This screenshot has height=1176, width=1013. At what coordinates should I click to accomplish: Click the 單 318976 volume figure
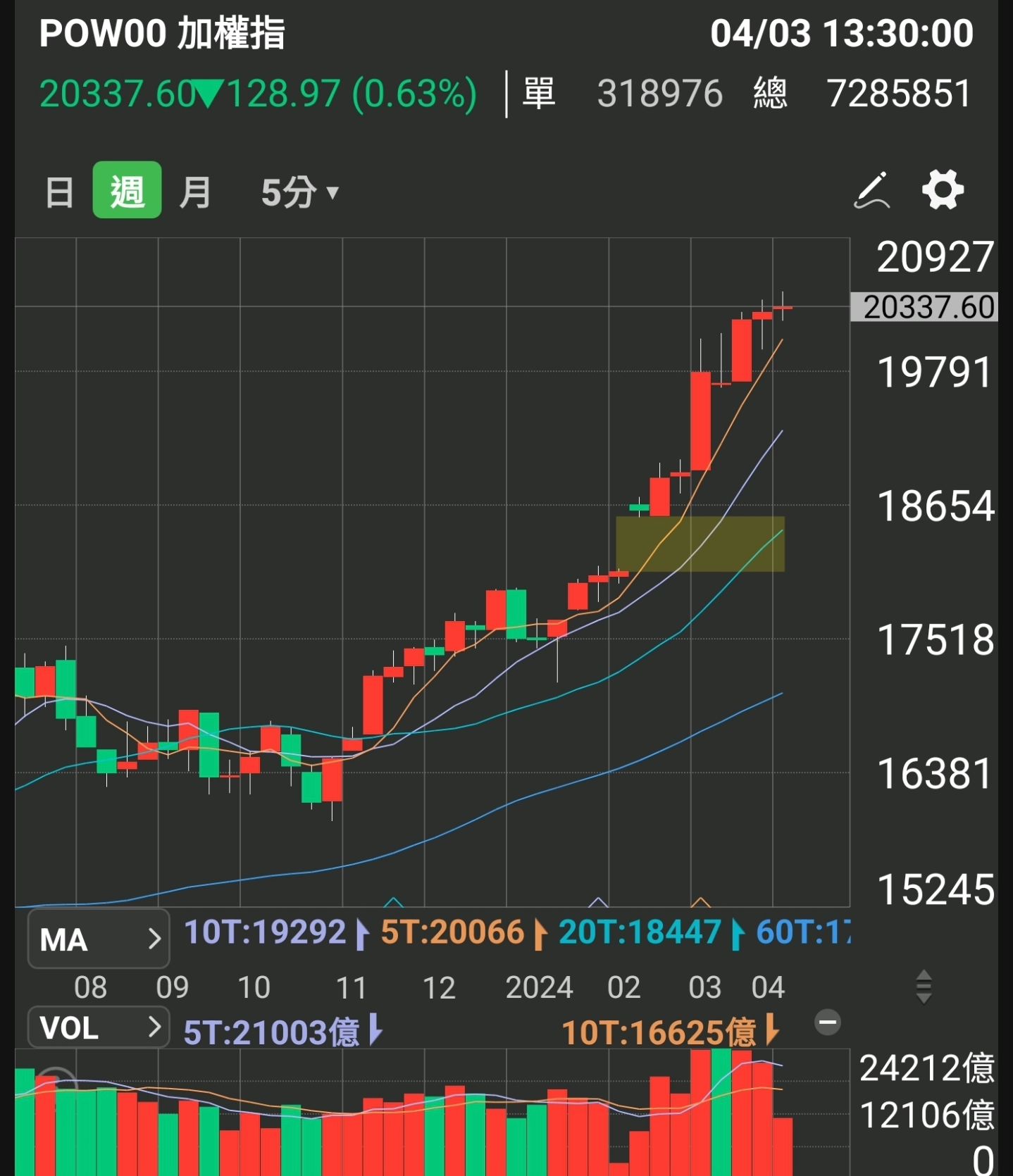click(623, 94)
